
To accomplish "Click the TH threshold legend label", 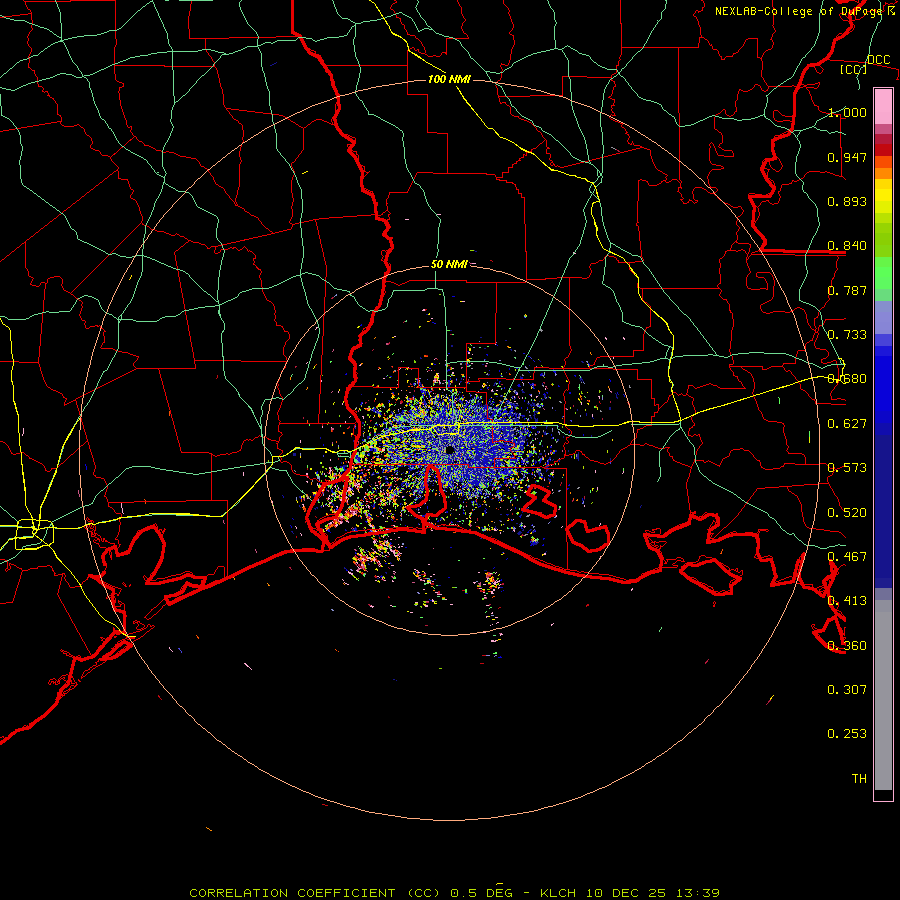I will [859, 779].
